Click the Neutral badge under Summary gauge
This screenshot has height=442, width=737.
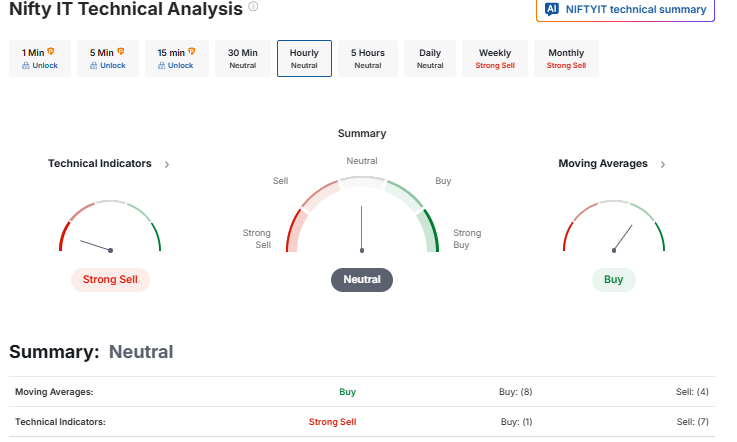tap(362, 280)
